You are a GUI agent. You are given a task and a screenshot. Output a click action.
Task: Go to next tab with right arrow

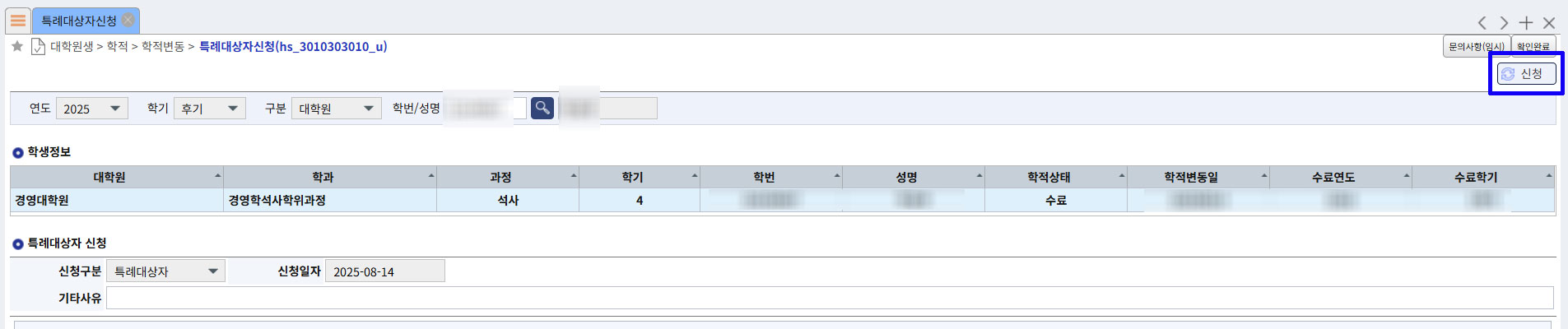(x=1504, y=23)
